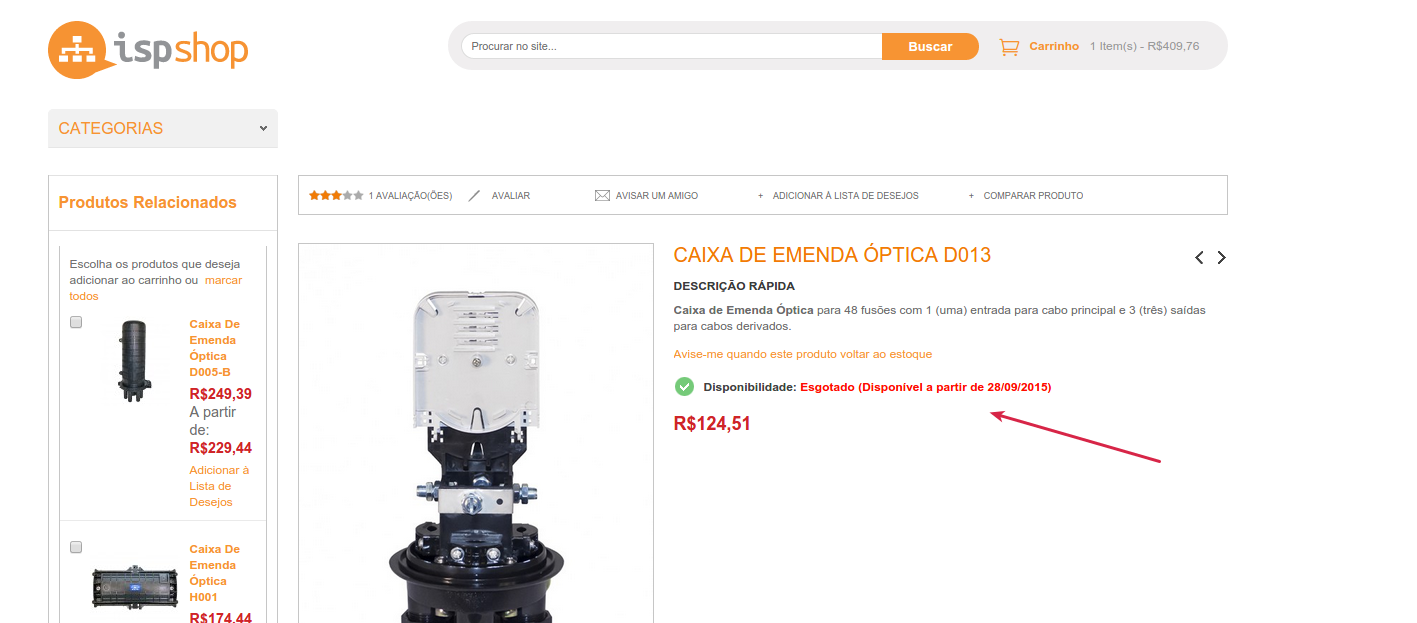Click the green availability checkmark icon
Screen dimensions: 1417x623
click(684, 387)
